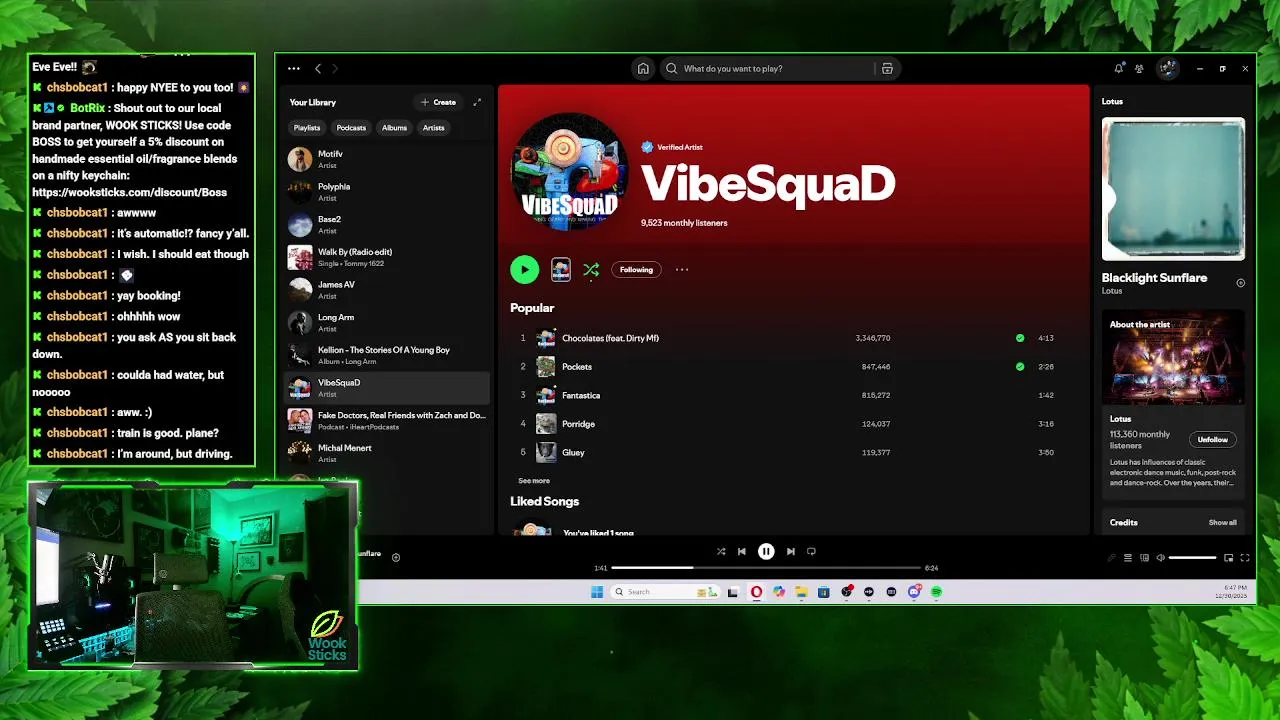Click Create button in Your Library
1280x720 pixels.
point(439,102)
